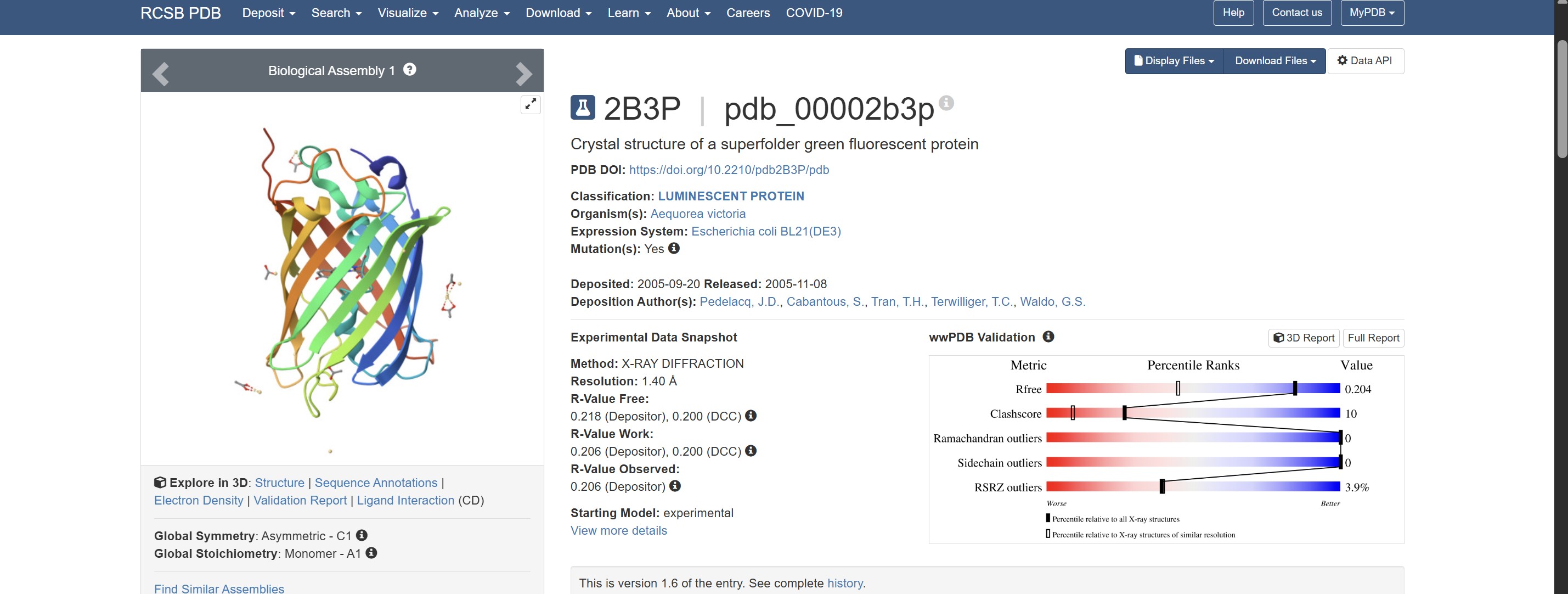Image resolution: width=1568 pixels, height=594 pixels.
Task: Go back to the previous biological assembly
Action: pos(160,73)
